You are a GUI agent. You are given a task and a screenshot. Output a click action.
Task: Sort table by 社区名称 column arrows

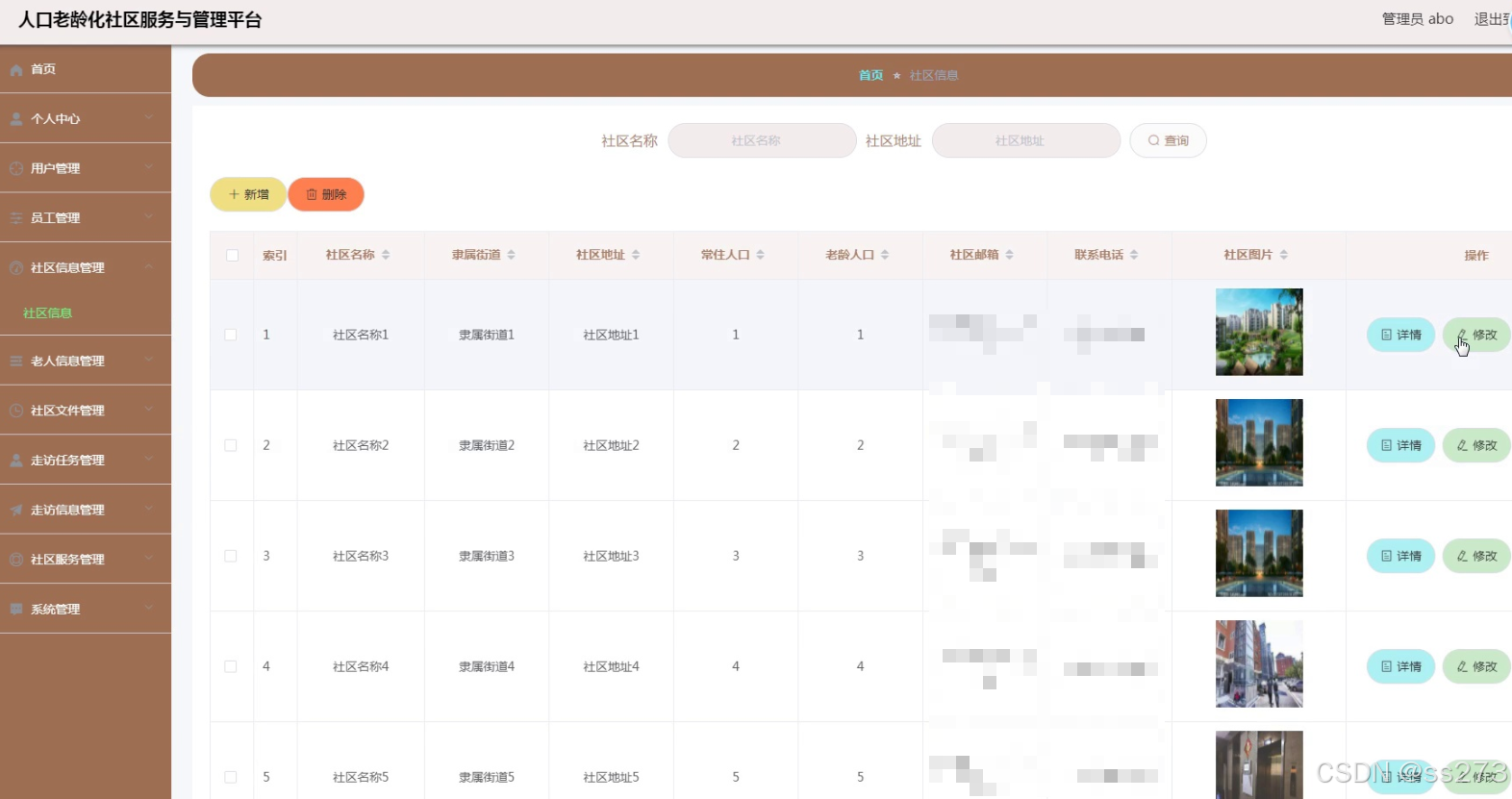tap(386, 255)
